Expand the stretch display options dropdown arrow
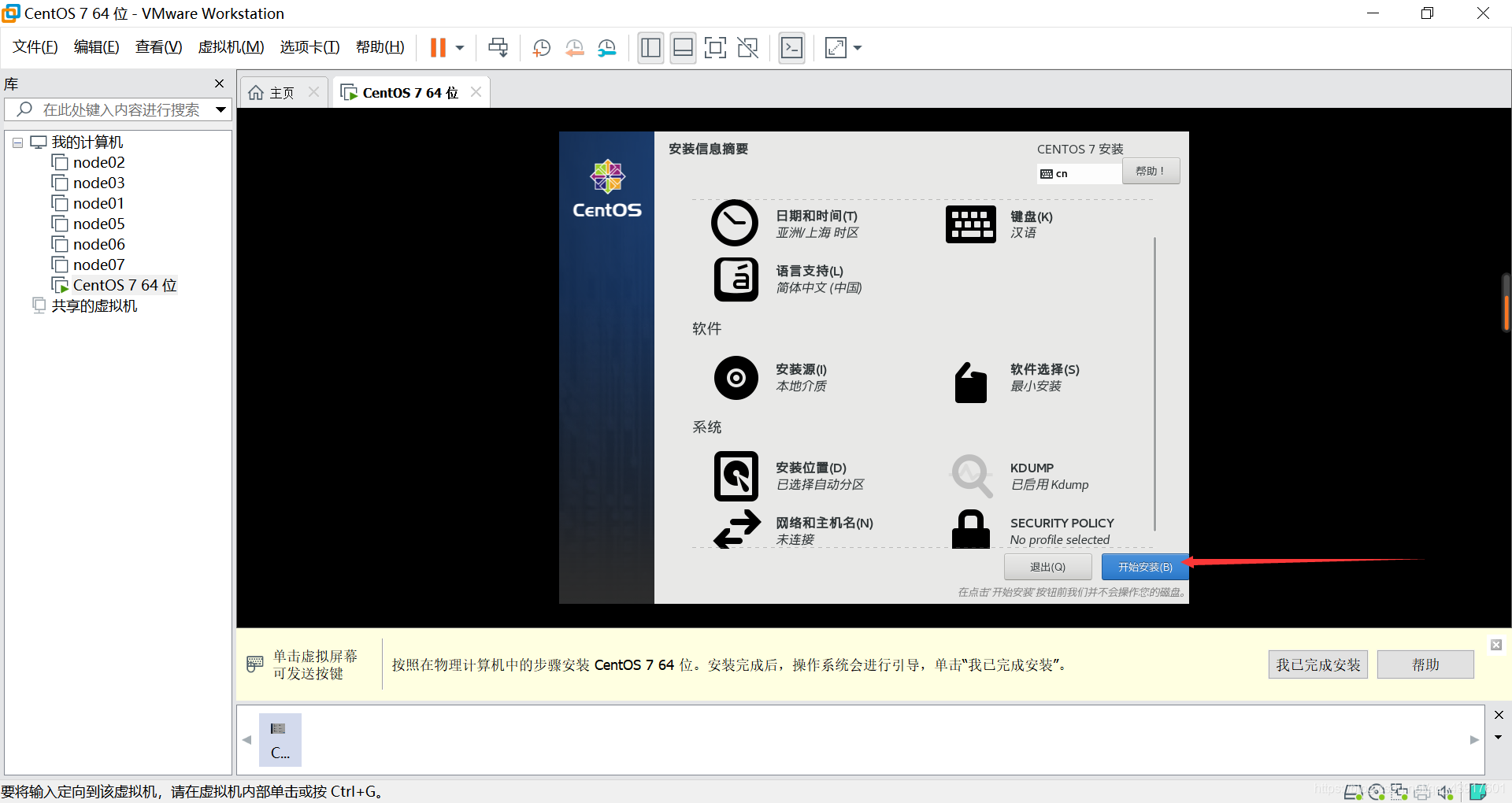1512x803 pixels. pyautogui.click(x=858, y=48)
